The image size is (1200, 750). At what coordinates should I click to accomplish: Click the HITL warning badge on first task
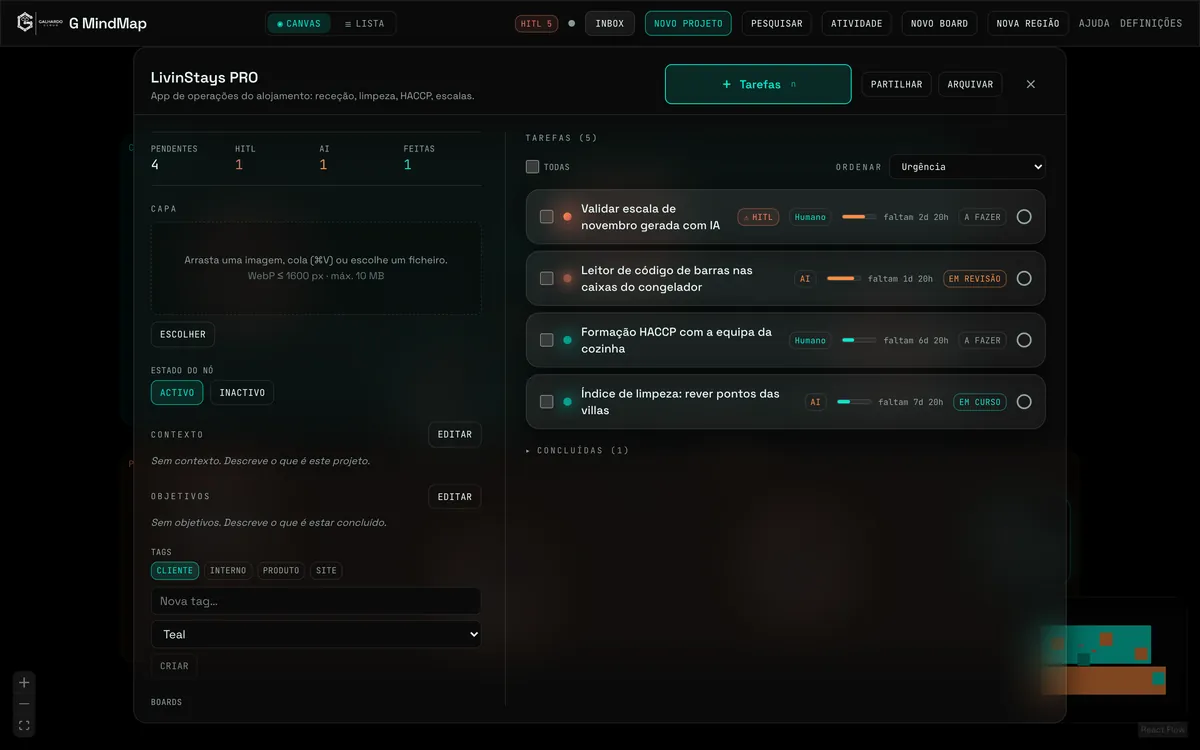point(758,217)
